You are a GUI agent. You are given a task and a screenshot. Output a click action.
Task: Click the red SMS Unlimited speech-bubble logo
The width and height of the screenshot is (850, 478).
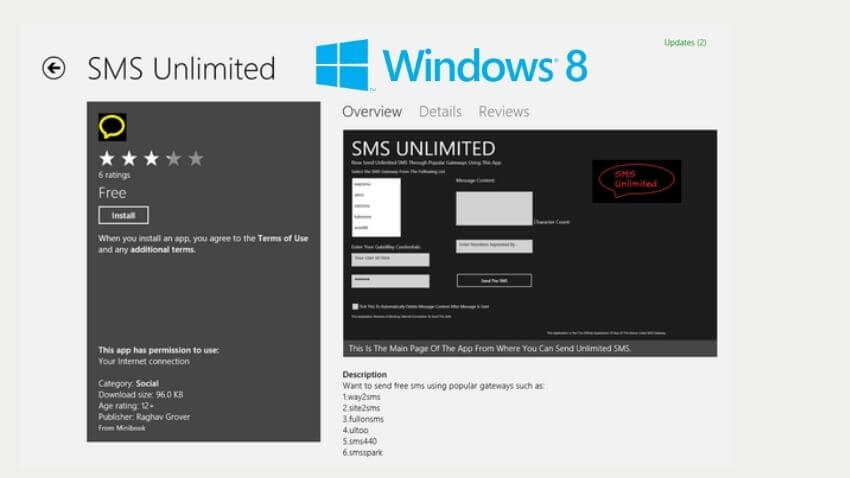coord(636,181)
